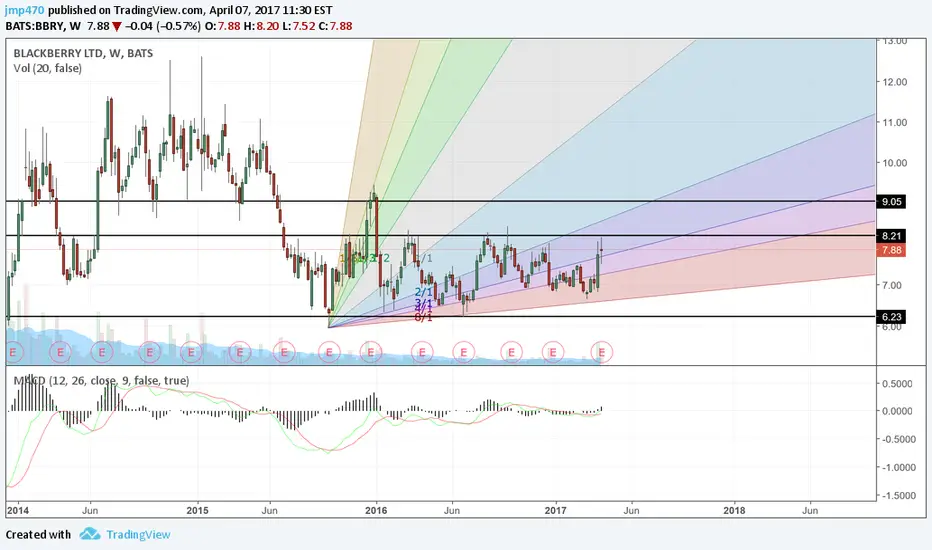Click the rightmost earnings E marker

click(x=602, y=353)
